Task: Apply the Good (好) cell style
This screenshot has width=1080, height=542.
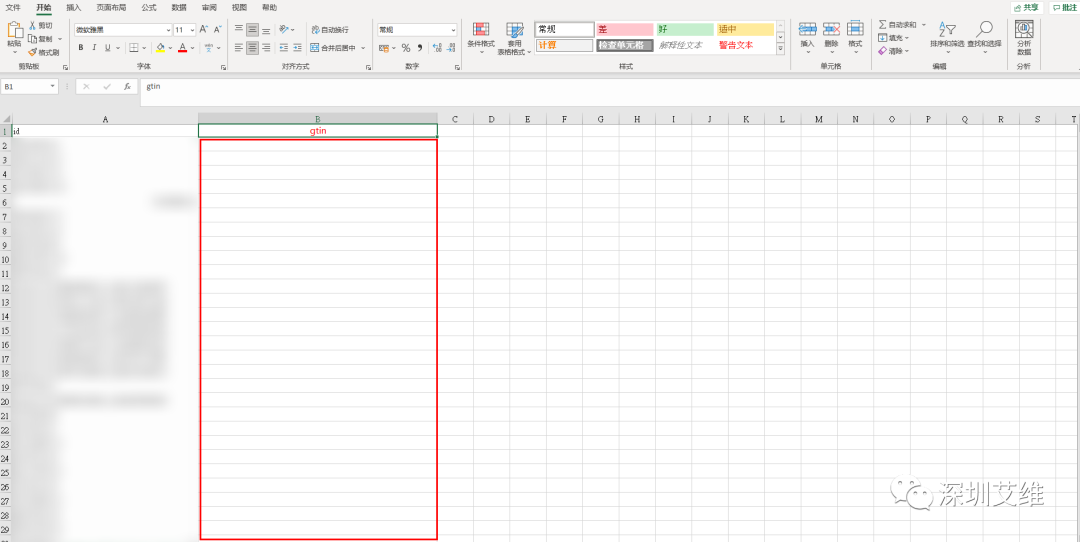Action: (685, 30)
